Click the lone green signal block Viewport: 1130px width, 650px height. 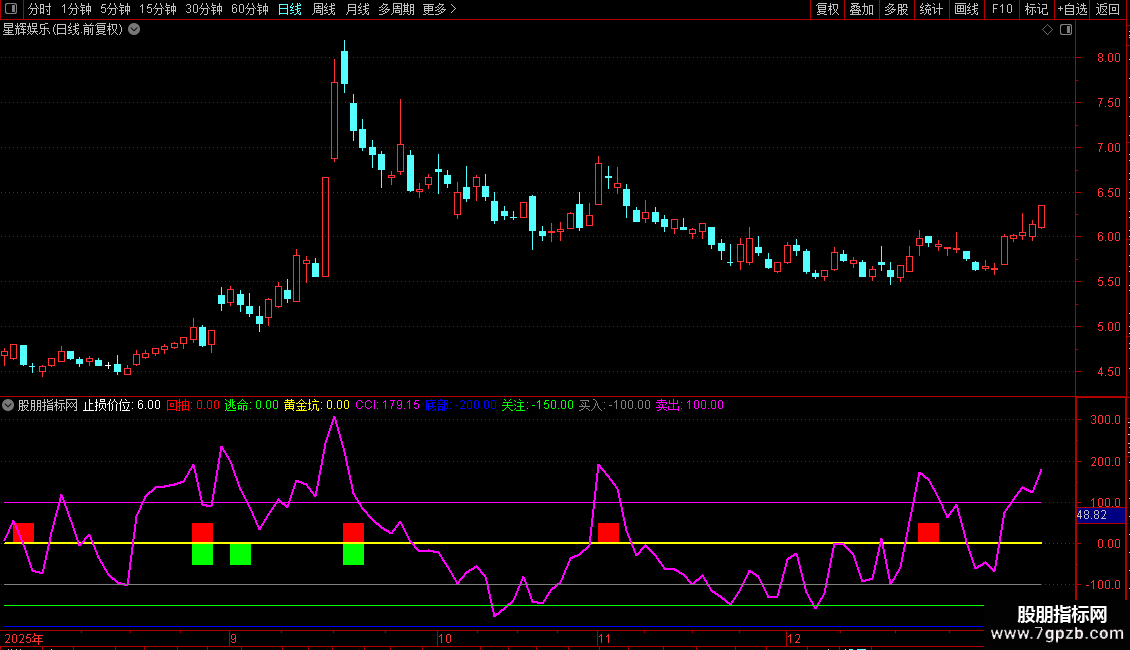pos(240,554)
